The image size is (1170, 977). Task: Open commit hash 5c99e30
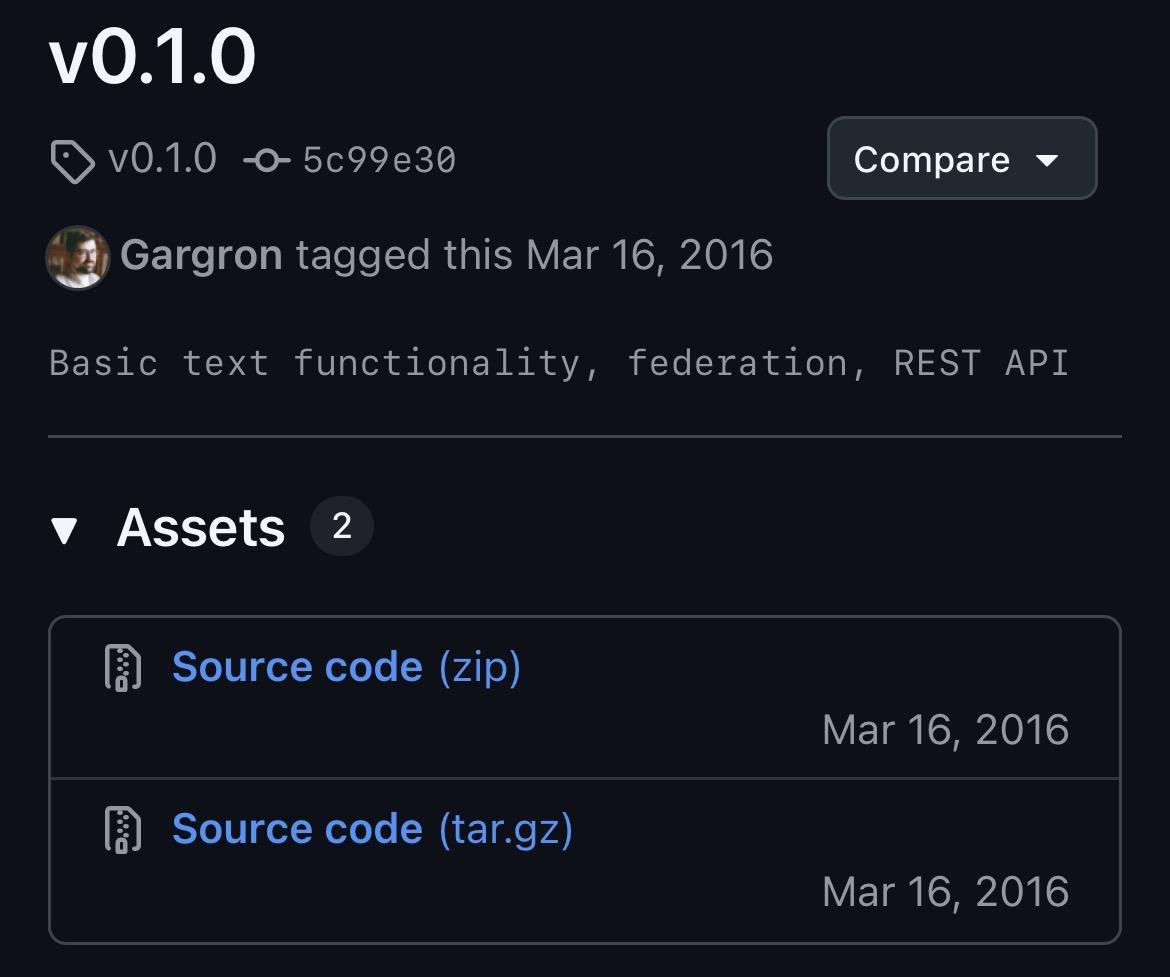point(379,160)
